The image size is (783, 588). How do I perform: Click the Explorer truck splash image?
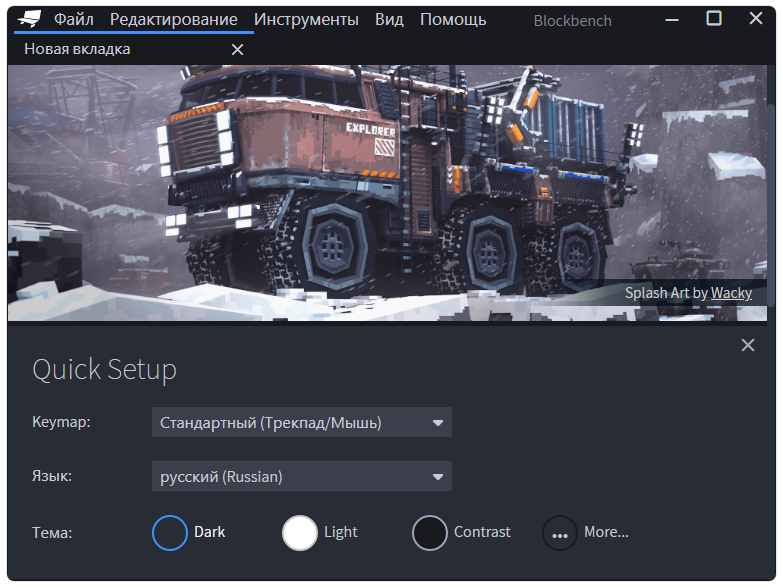(387, 193)
